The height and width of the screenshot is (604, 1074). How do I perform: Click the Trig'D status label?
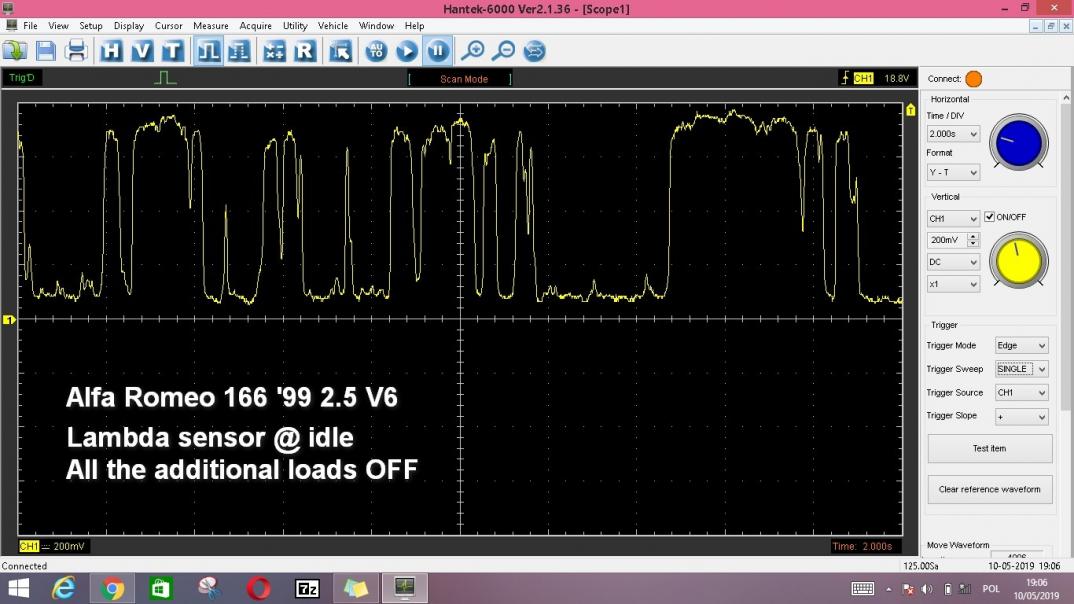[x=22, y=77]
